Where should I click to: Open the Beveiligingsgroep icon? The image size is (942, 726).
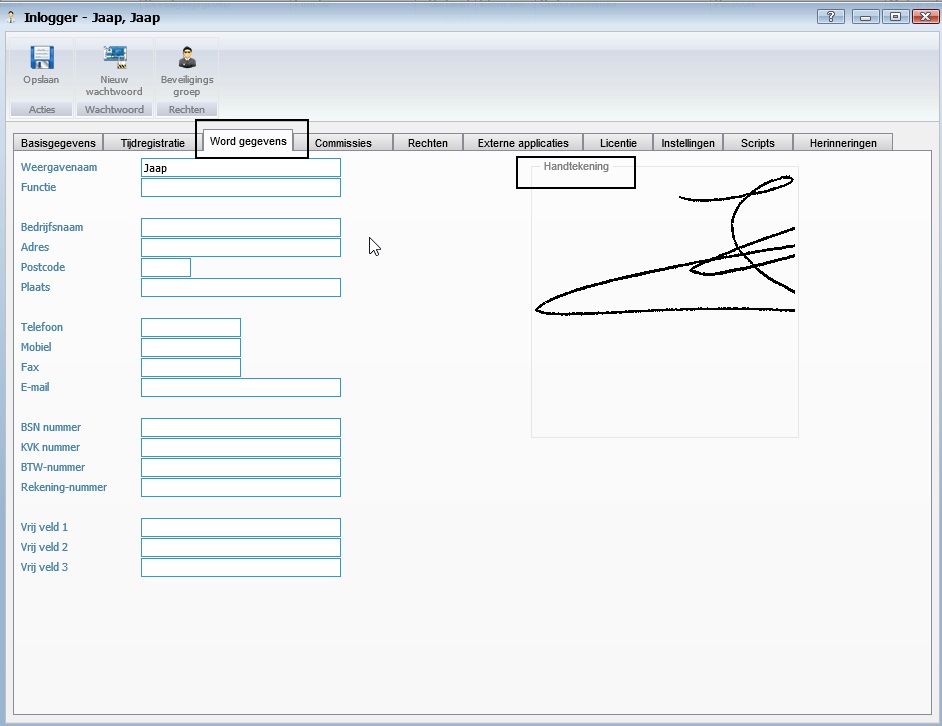(187, 59)
